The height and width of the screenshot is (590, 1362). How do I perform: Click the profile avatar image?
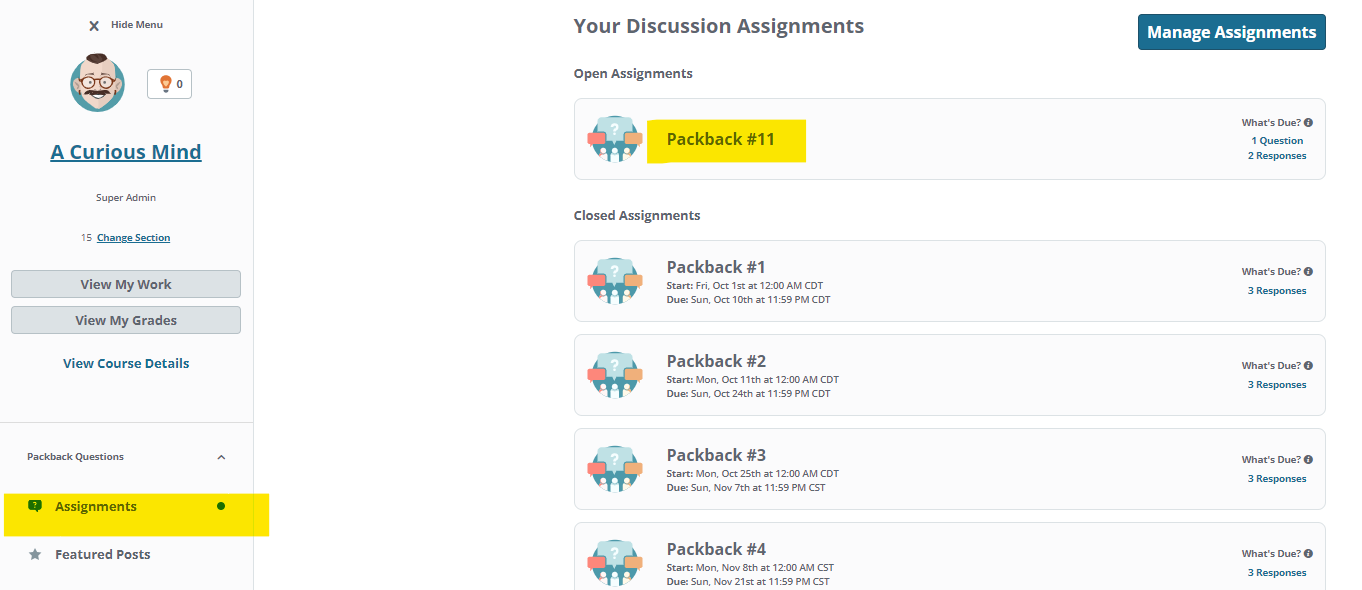click(96, 83)
